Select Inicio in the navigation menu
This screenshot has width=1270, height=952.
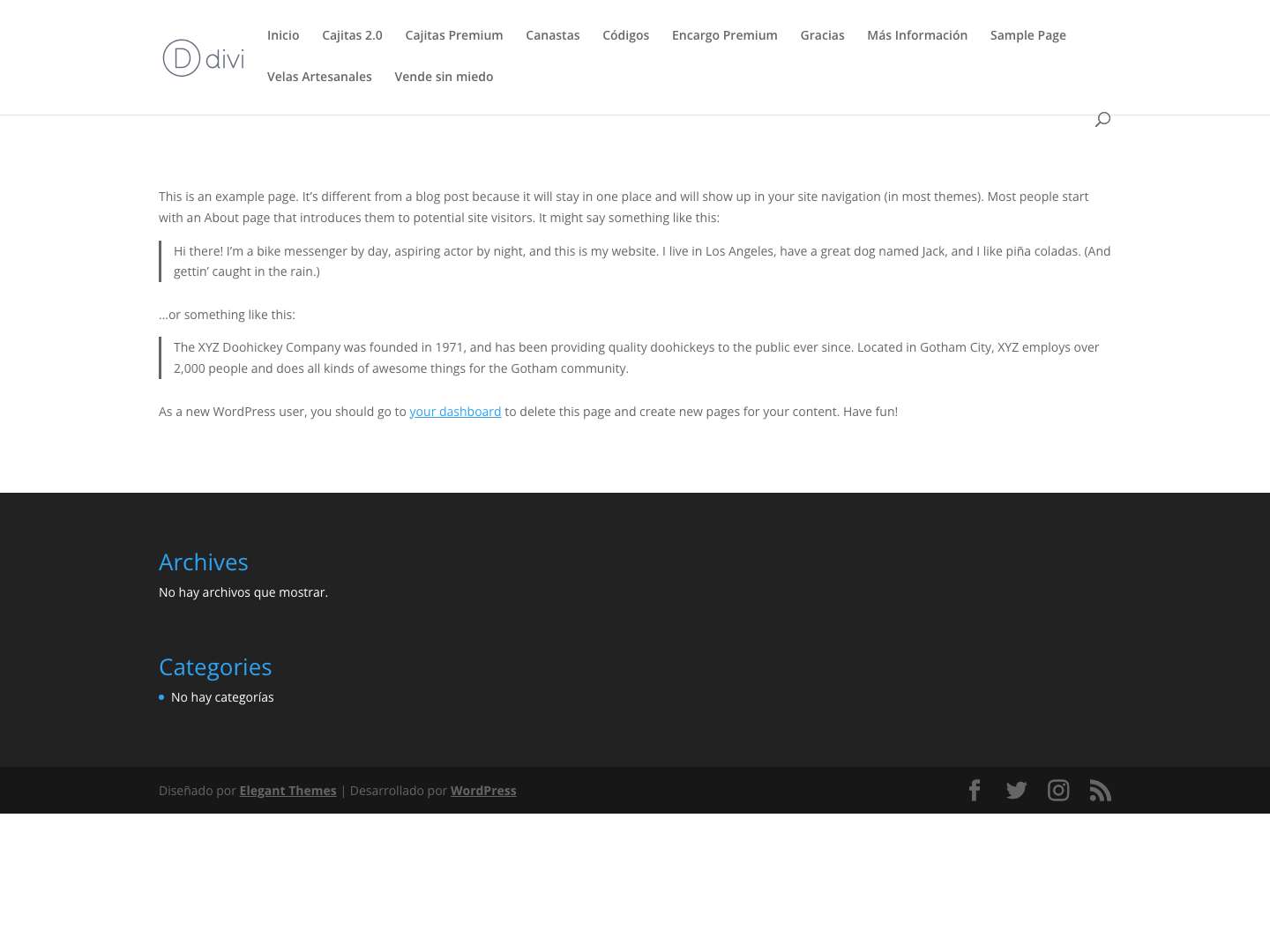(x=283, y=35)
